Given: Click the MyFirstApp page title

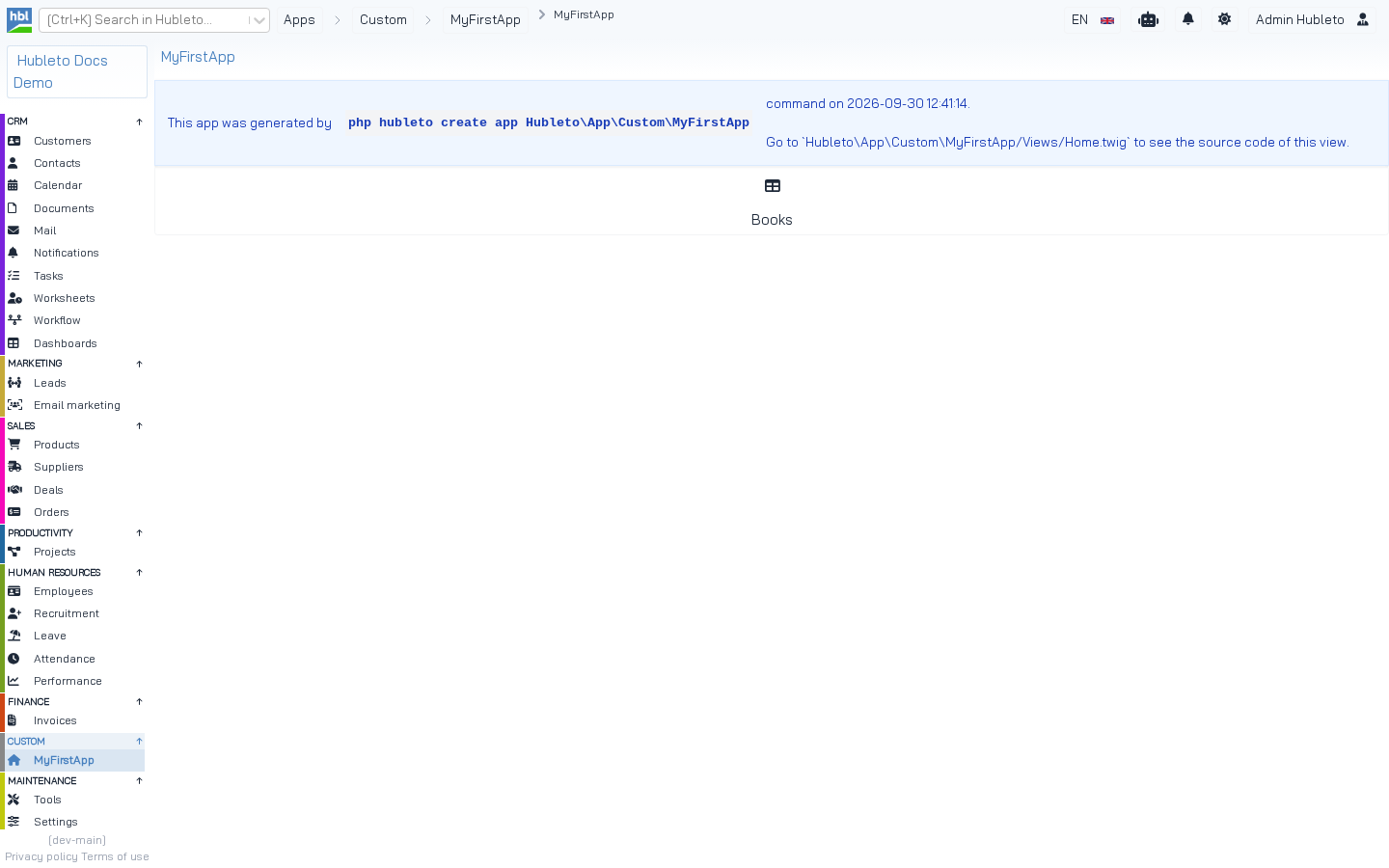Looking at the screenshot, I should click(198, 57).
